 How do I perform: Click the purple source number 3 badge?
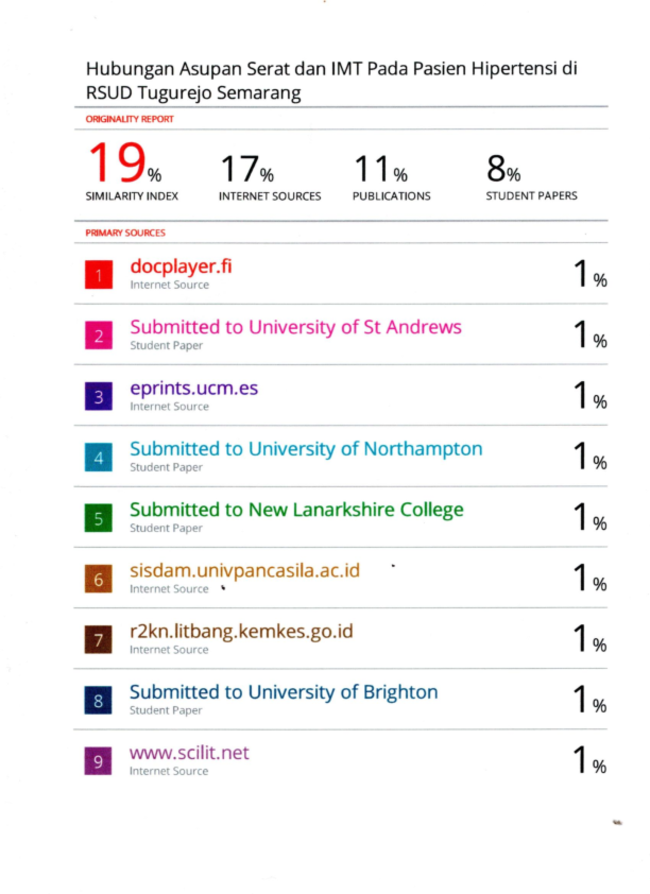tap(99, 396)
